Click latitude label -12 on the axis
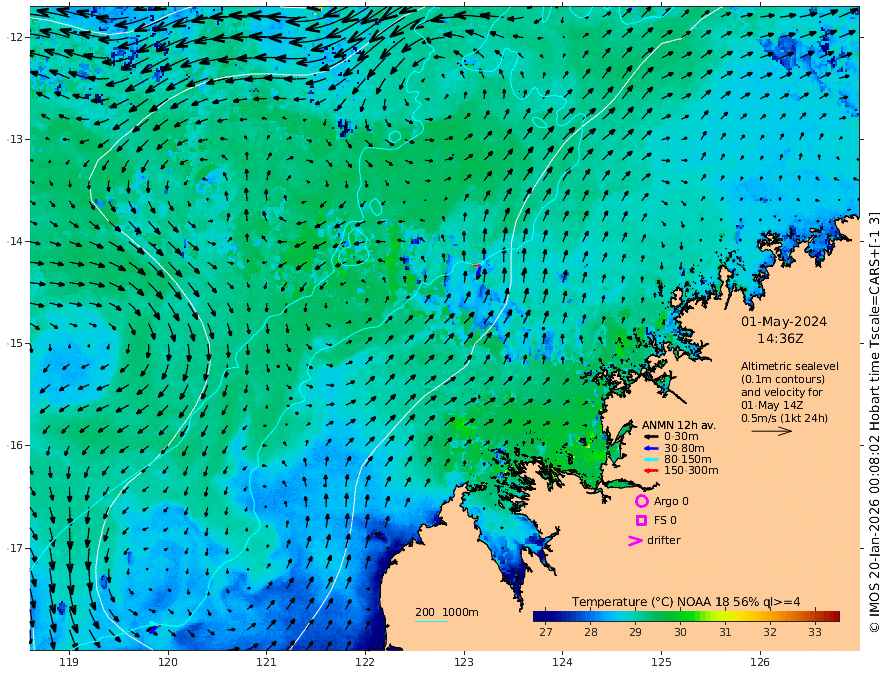 pos(15,37)
